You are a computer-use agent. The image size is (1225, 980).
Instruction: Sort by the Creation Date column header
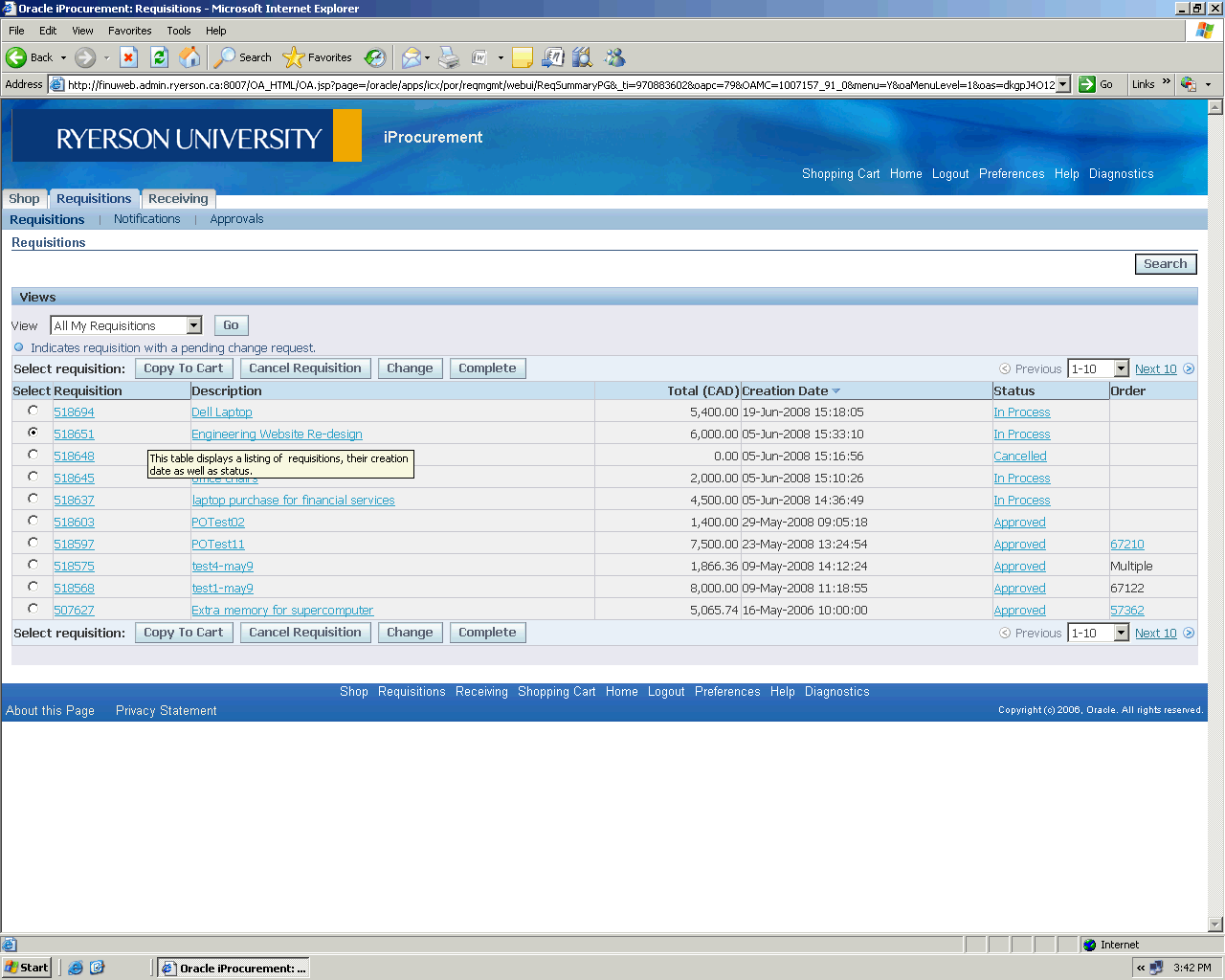[785, 390]
